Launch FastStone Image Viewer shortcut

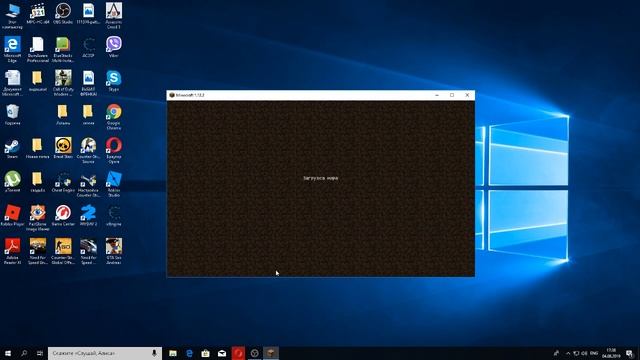pyautogui.click(x=38, y=218)
